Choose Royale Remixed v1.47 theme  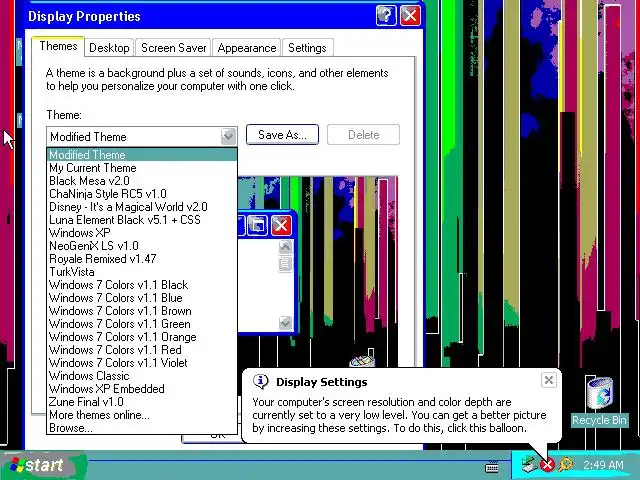coord(142,259)
